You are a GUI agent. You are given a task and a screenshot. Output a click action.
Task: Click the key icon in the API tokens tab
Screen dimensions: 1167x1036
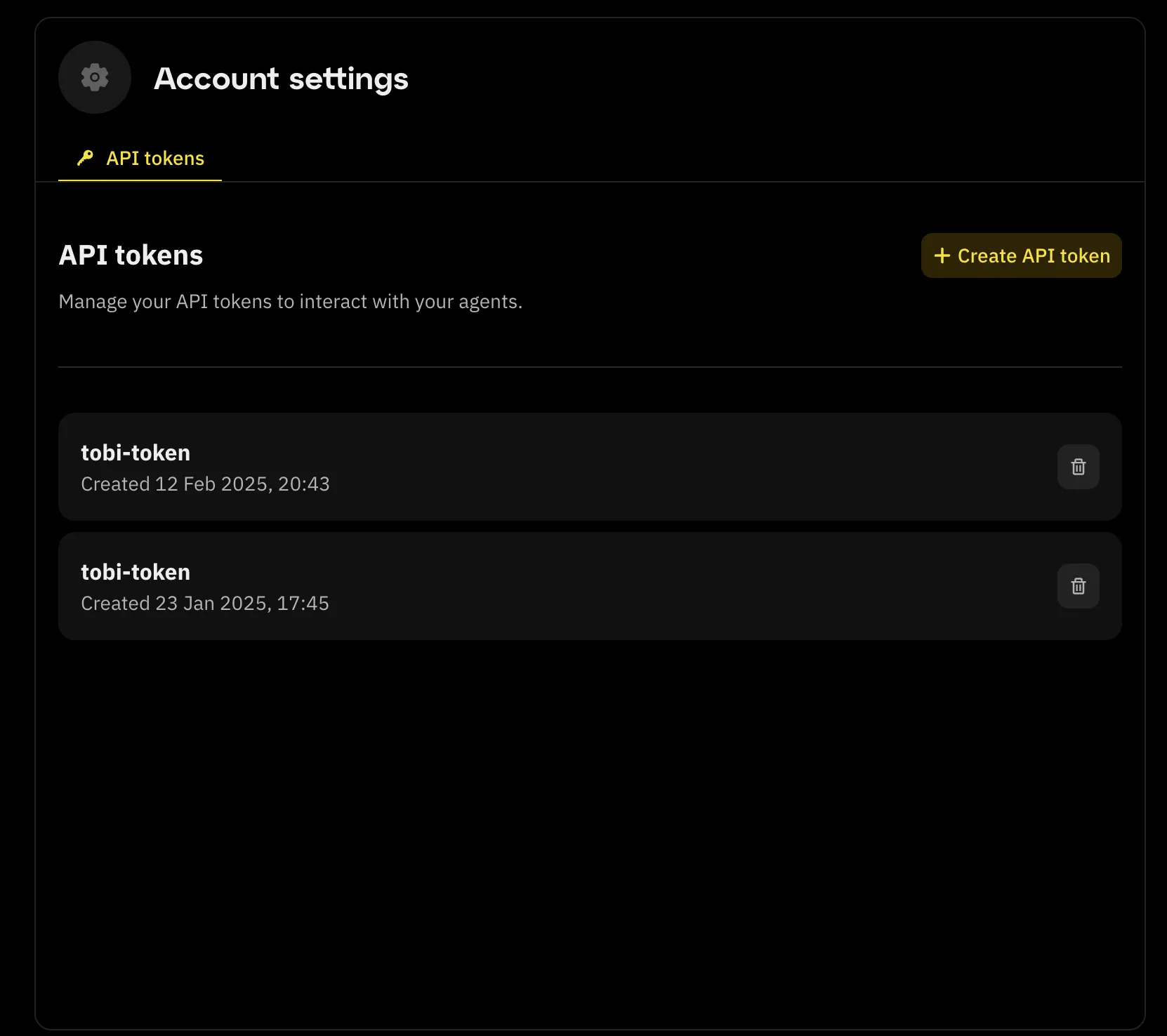pyautogui.click(x=85, y=158)
